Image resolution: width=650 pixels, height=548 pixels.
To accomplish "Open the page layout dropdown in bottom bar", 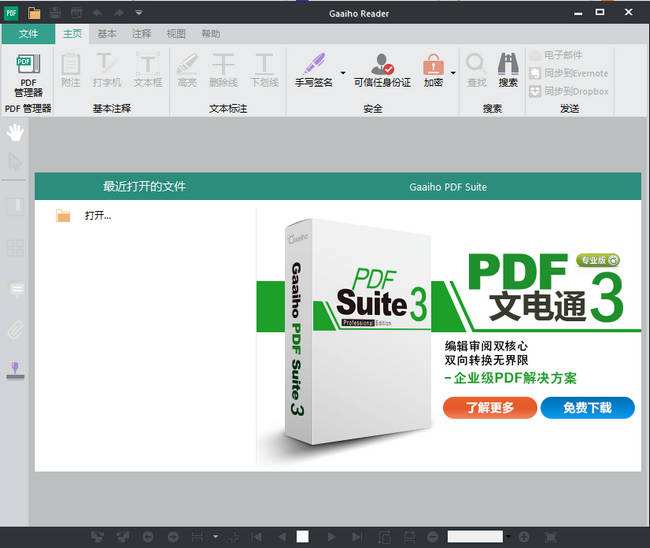I will click(215, 537).
